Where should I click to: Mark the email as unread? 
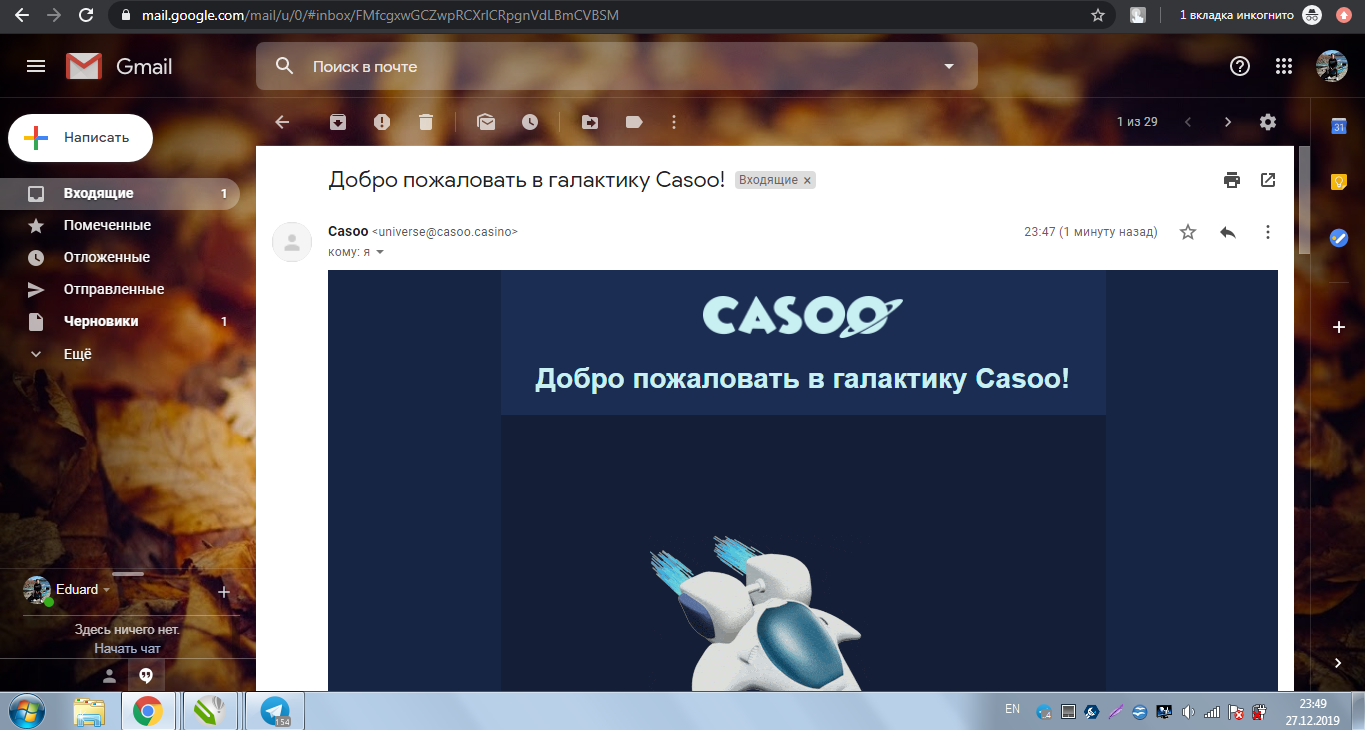coord(486,122)
